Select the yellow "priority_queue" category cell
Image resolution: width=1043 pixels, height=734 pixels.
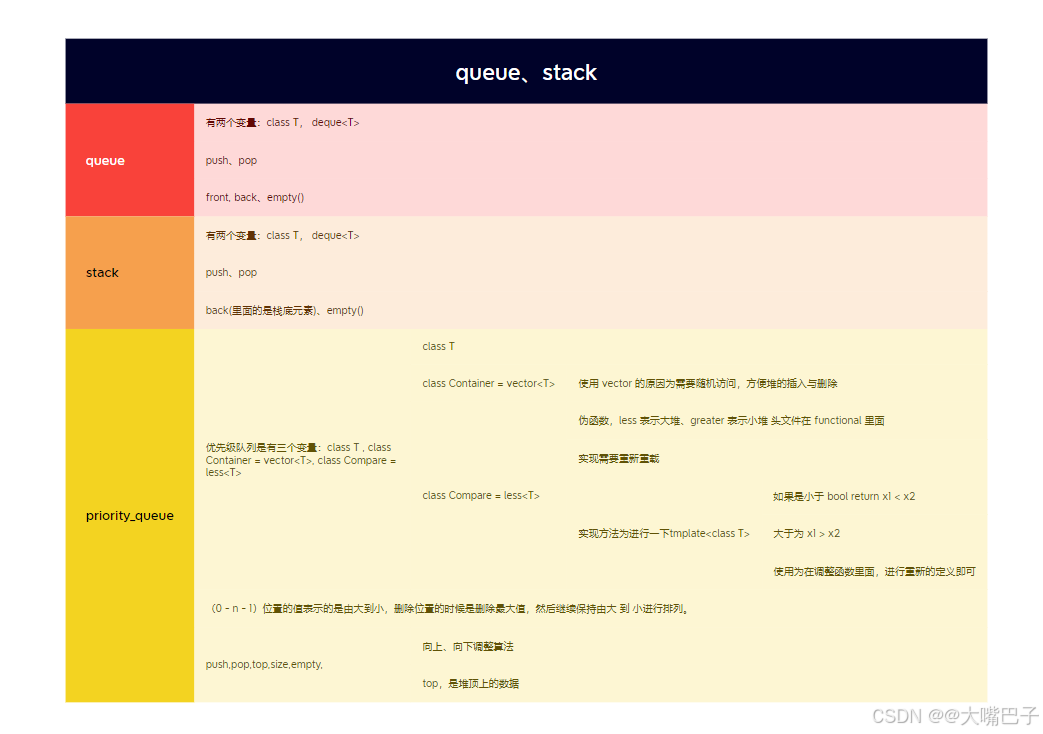(130, 515)
